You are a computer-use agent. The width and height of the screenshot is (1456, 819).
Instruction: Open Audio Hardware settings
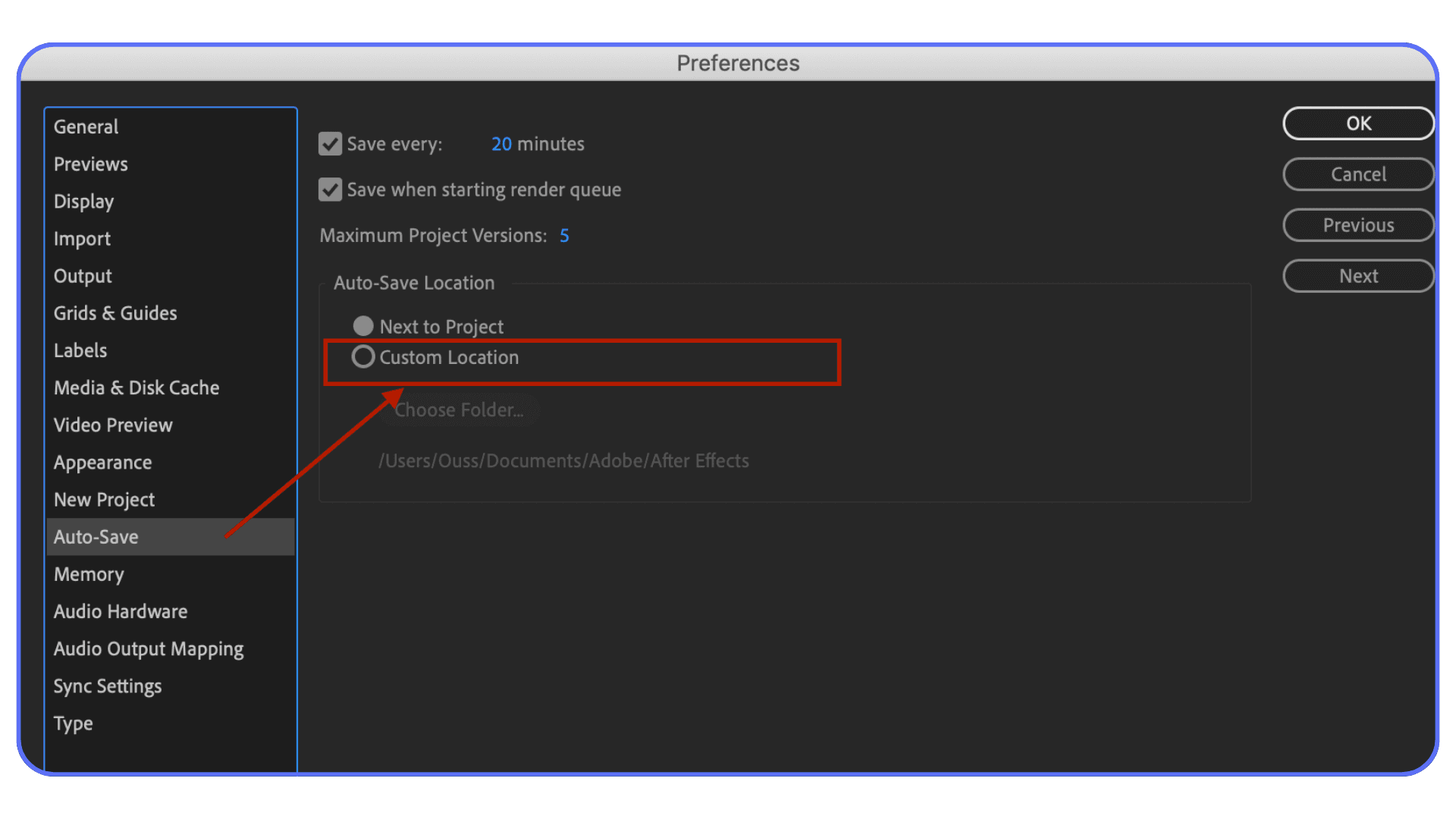pyautogui.click(x=121, y=611)
